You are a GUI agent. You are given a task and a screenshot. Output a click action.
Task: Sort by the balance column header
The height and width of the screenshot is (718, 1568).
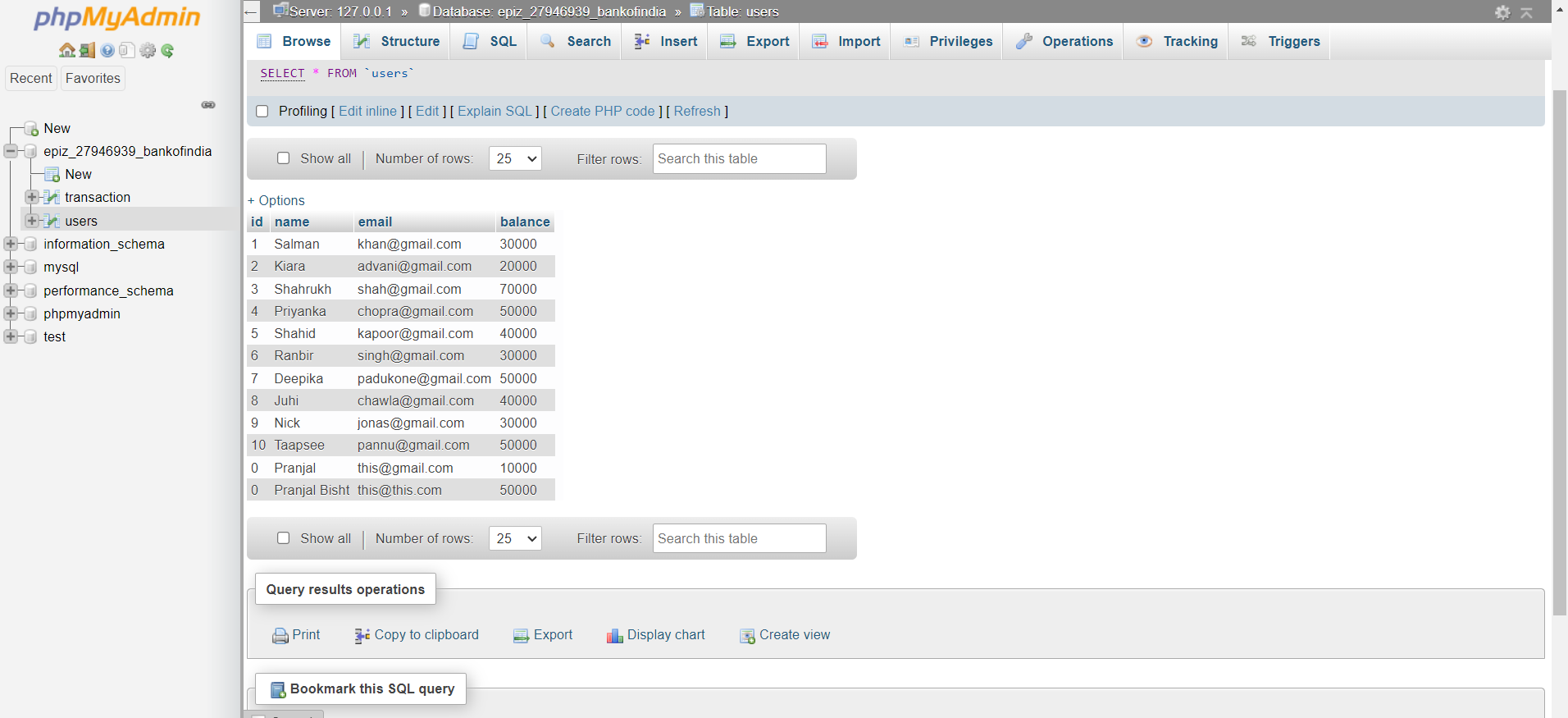click(525, 222)
